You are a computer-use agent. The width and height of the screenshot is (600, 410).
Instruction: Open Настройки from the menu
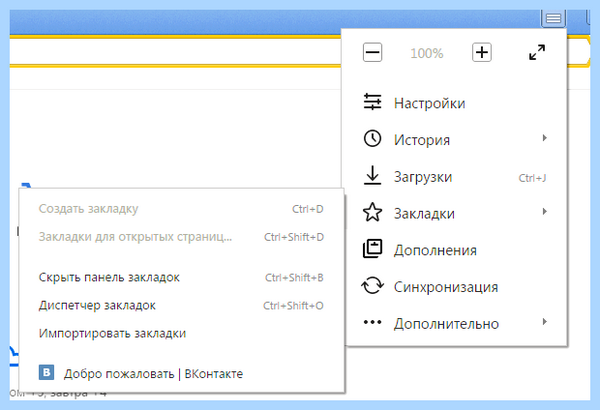tap(456, 103)
